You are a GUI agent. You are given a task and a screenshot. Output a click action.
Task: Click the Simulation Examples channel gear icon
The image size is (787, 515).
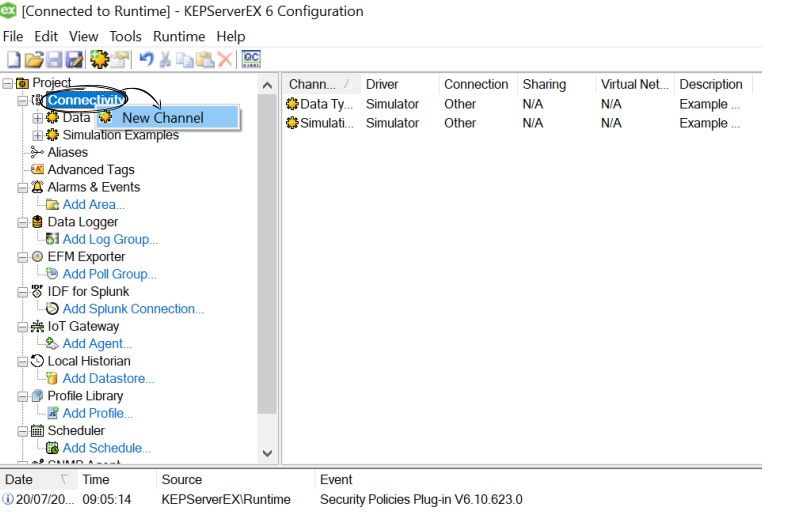52,135
